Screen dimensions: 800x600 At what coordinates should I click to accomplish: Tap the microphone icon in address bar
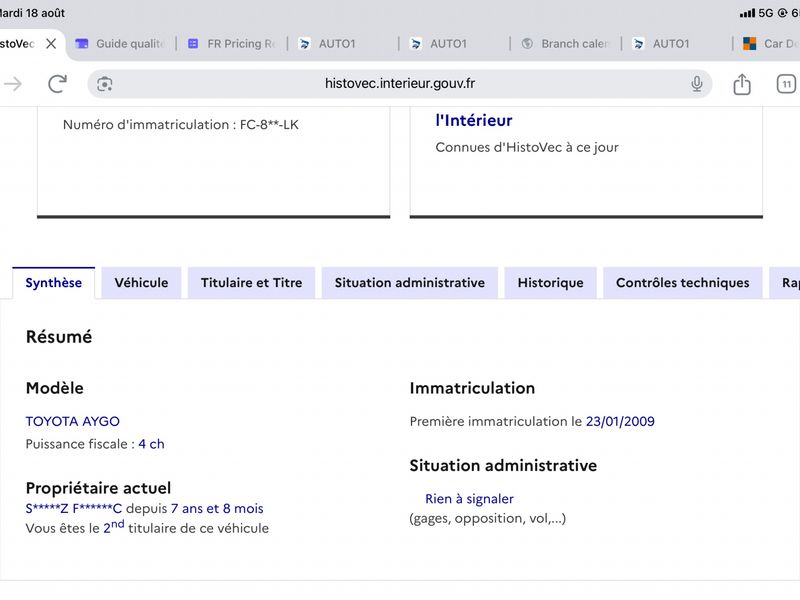point(696,84)
